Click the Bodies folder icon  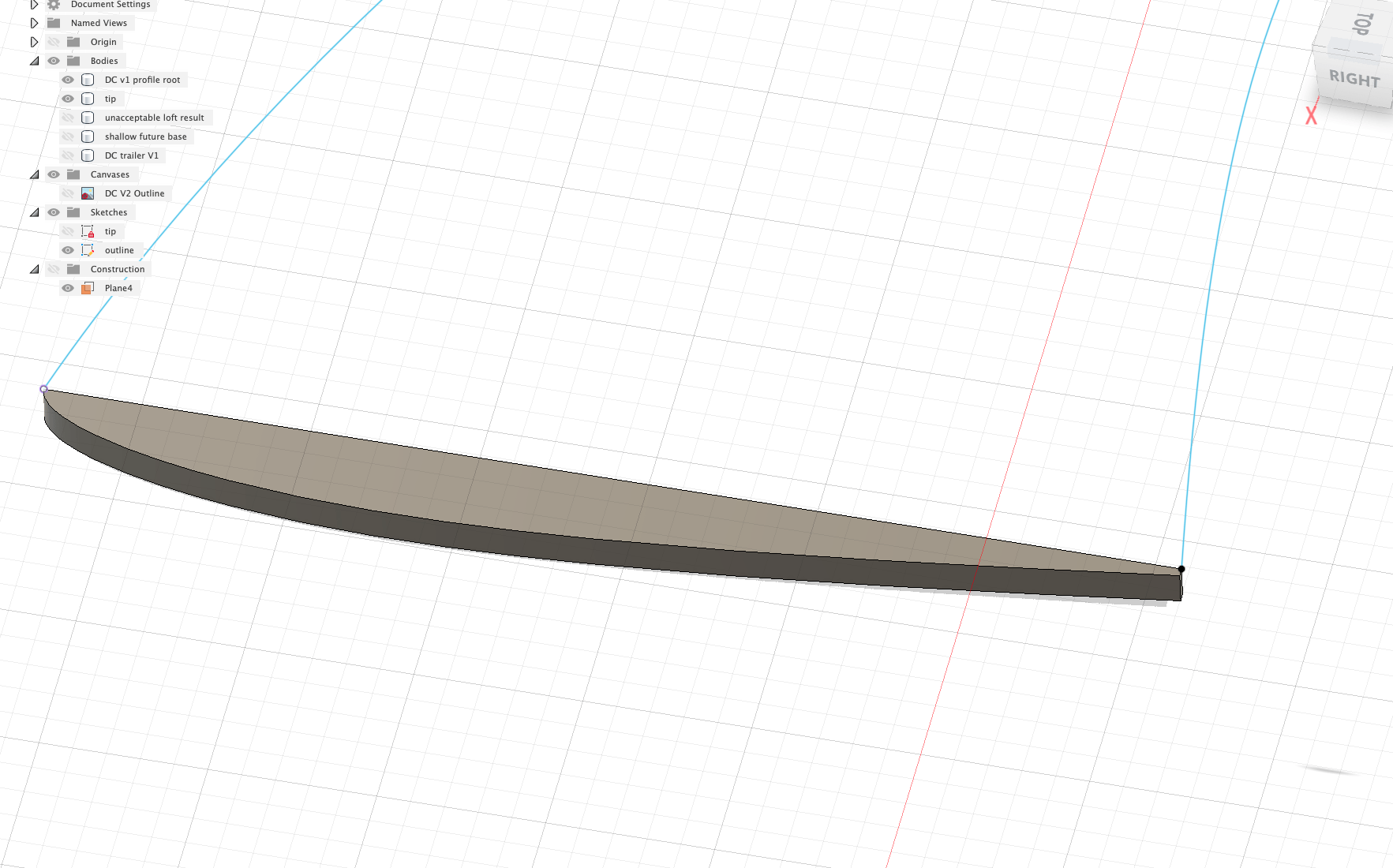pos(73,60)
